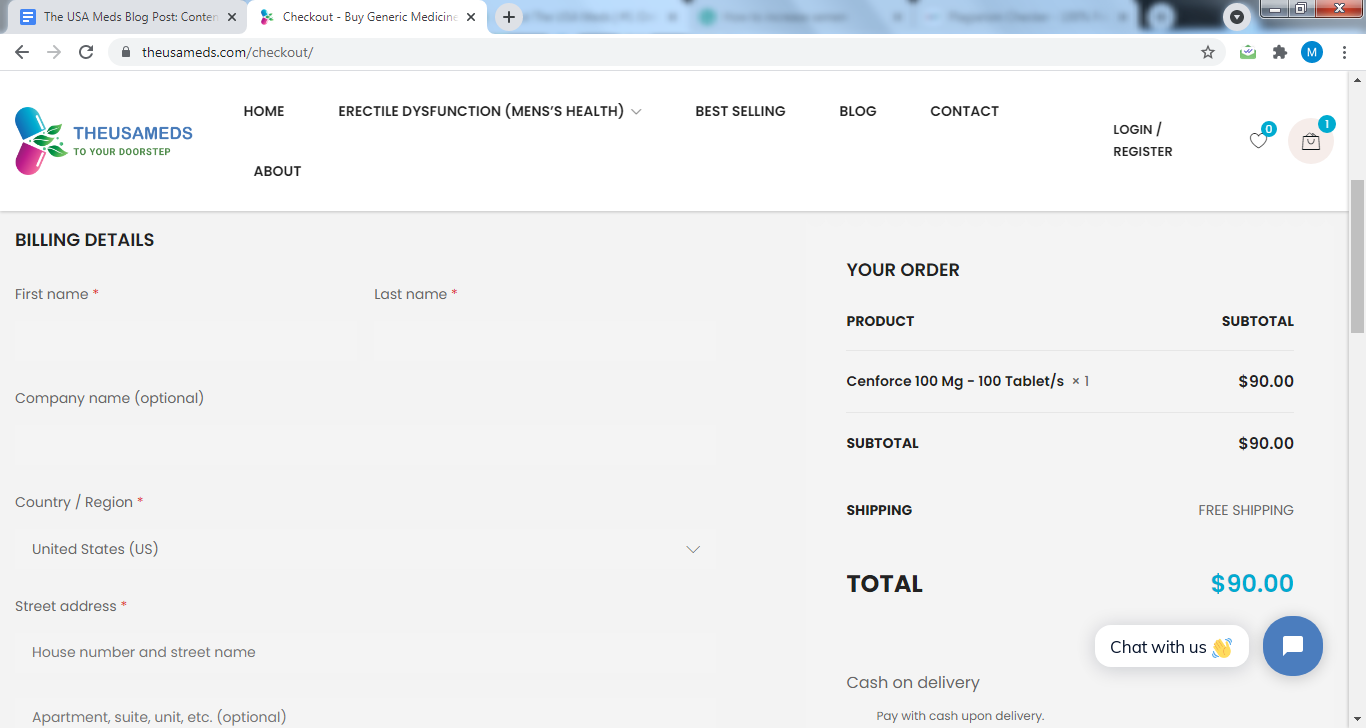Focus the House number and street name field
1366x728 pixels.
(x=365, y=652)
